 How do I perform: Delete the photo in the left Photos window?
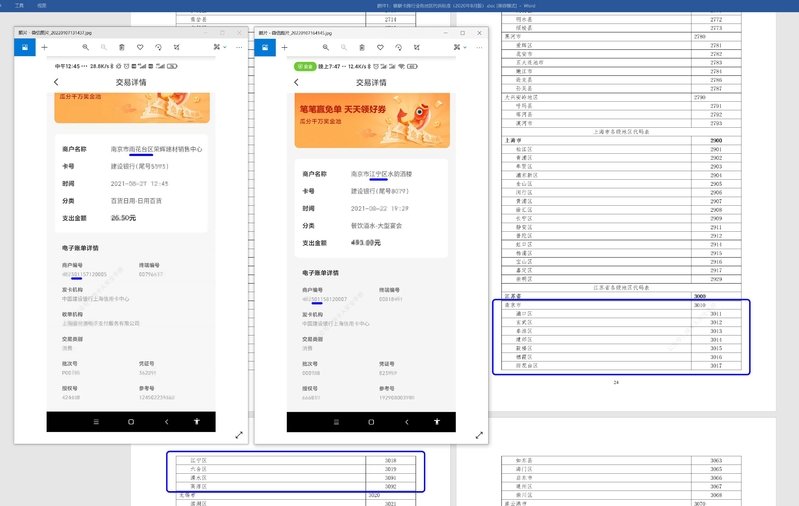[x=122, y=47]
